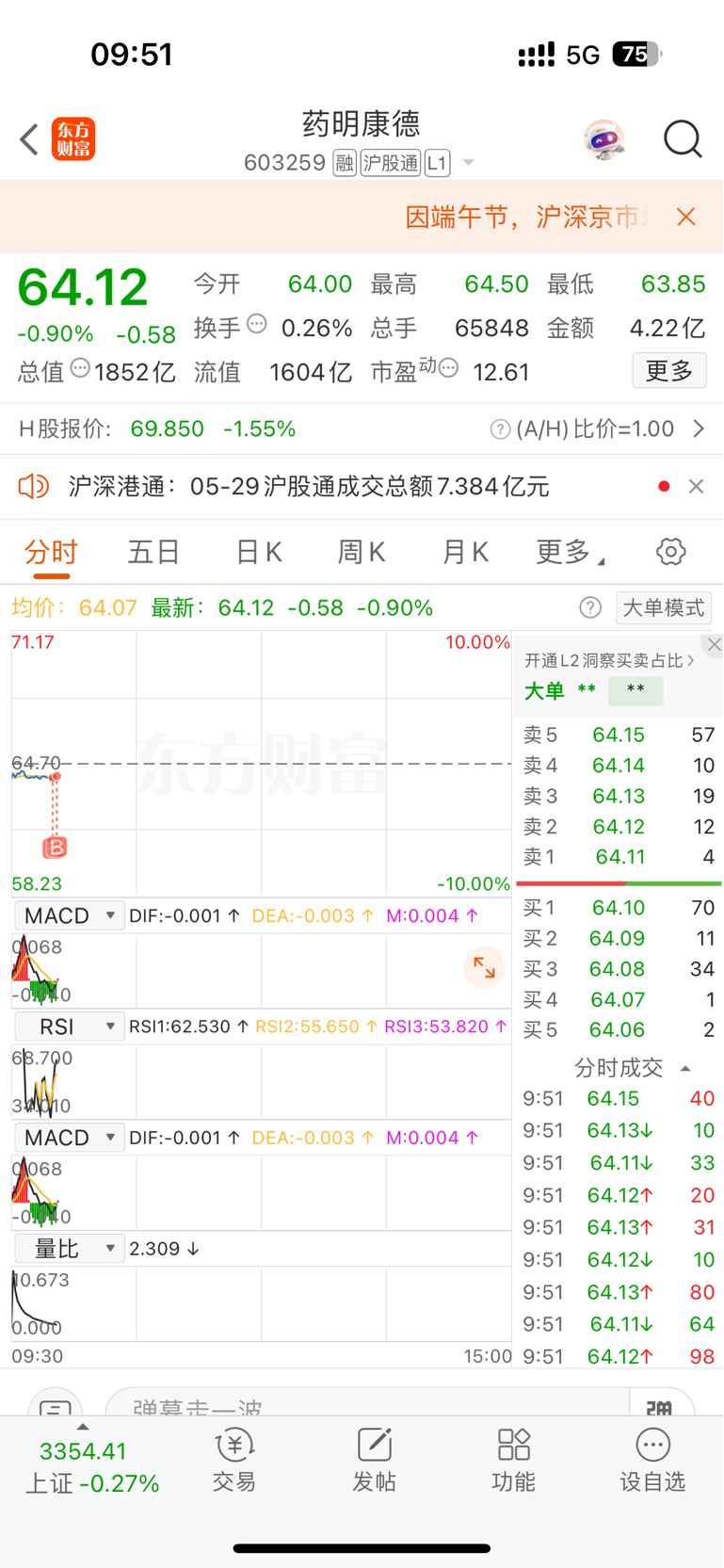Screen dimensions: 724x1568
Task: Collapse the 分时成交 list arrow
Action: pyautogui.click(x=685, y=1068)
